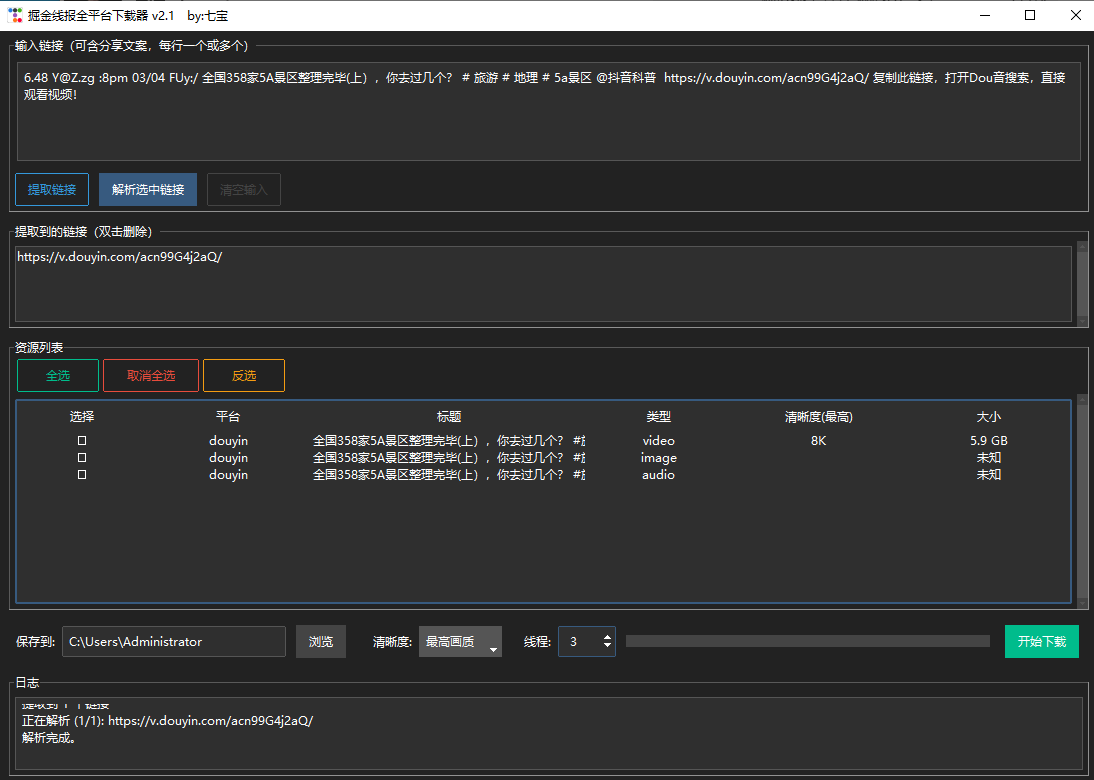The width and height of the screenshot is (1094, 780).
Task: Click 取消全选 to deselect all
Action: click(151, 375)
